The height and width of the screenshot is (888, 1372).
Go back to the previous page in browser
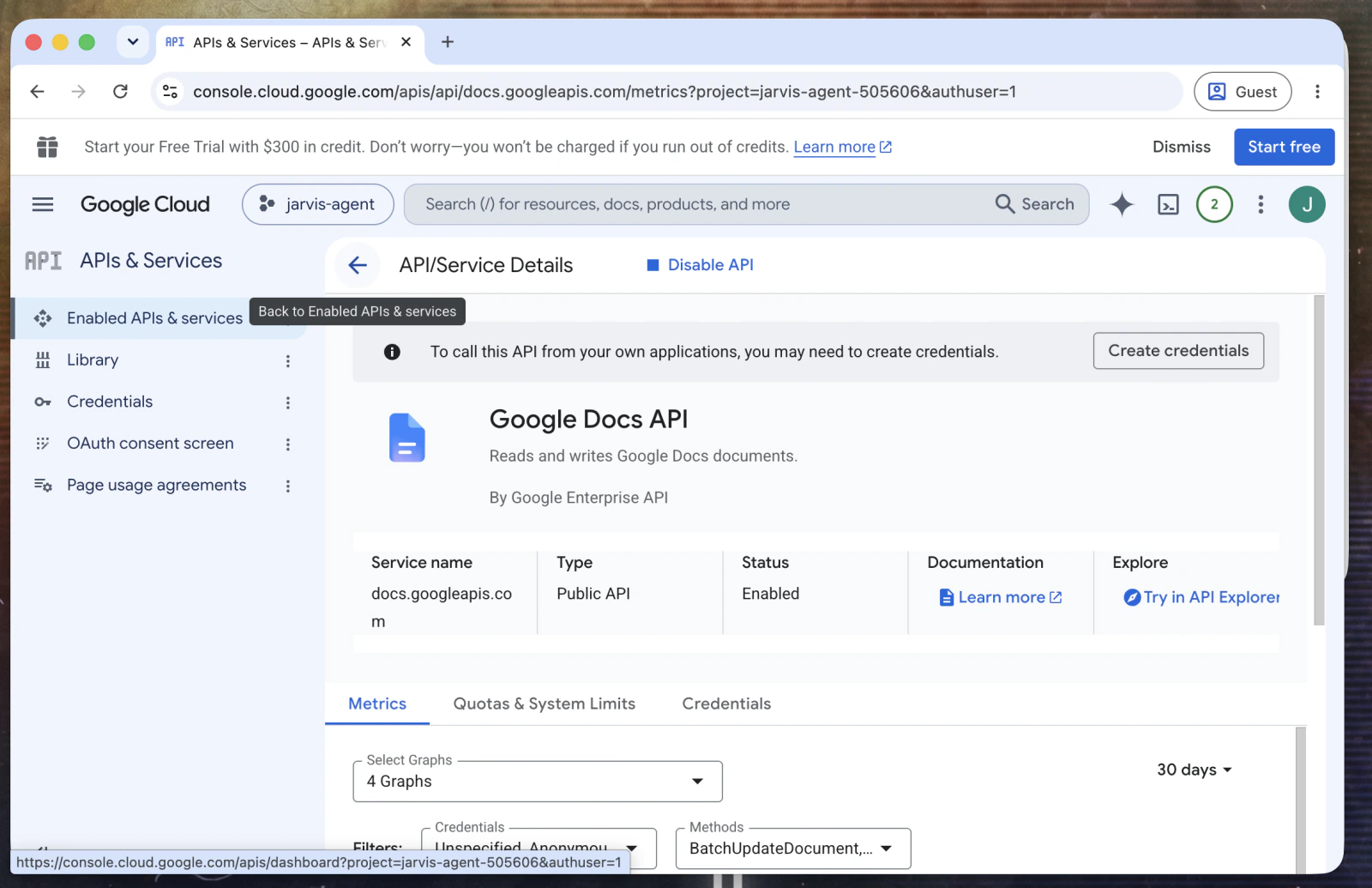(37, 92)
